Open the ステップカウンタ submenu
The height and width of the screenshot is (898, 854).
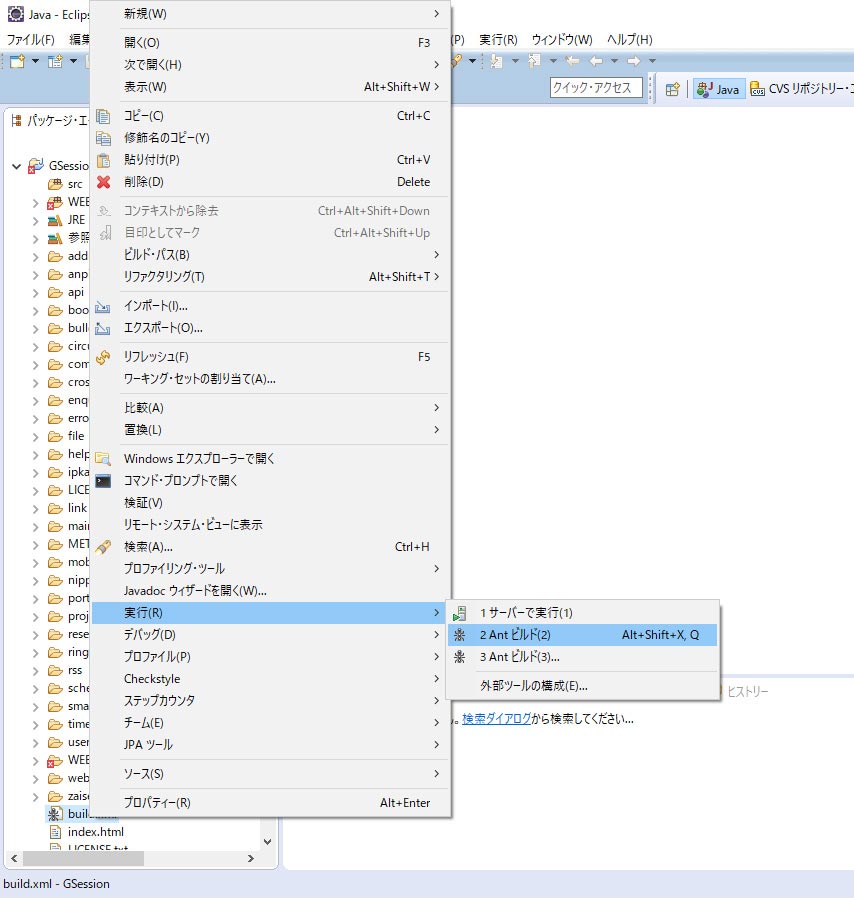coord(271,701)
